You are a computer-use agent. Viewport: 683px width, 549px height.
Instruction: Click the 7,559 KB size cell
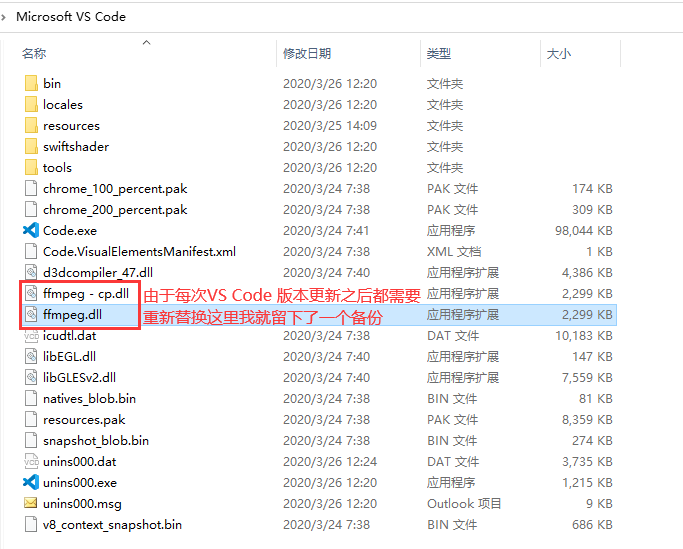click(587, 377)
